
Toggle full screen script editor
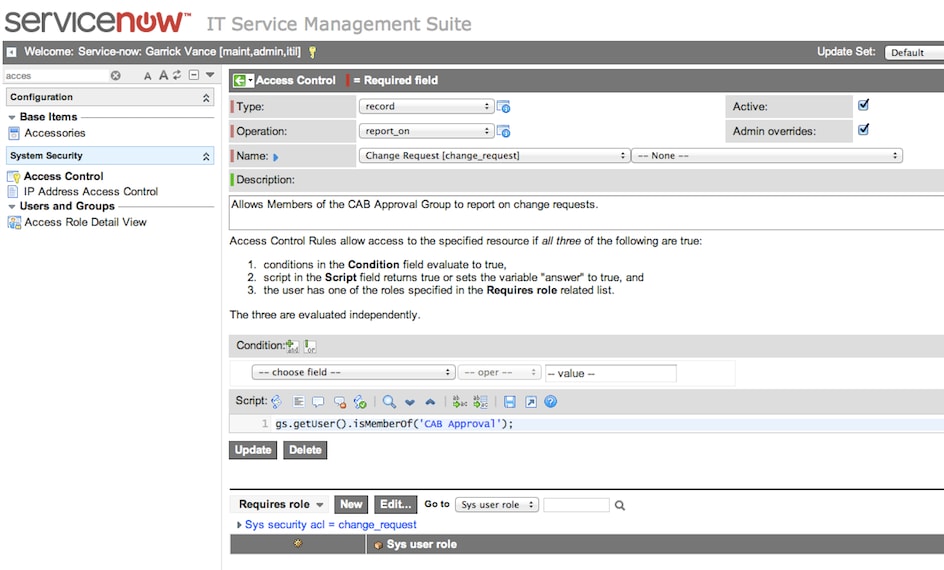pyautogui.click(x=530, y=401)
